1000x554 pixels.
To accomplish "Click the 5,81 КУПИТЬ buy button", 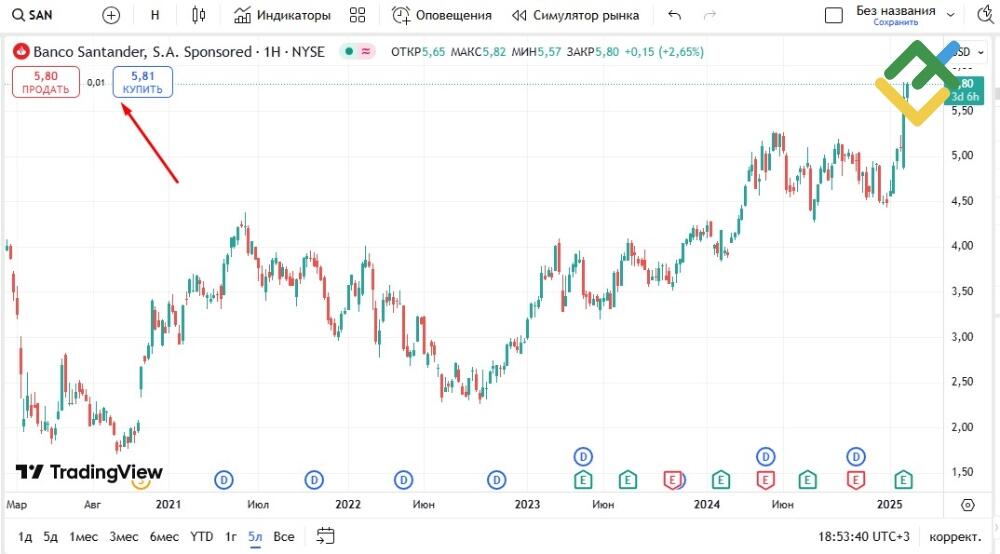I will pyautogui.click(x=143, y=82).
